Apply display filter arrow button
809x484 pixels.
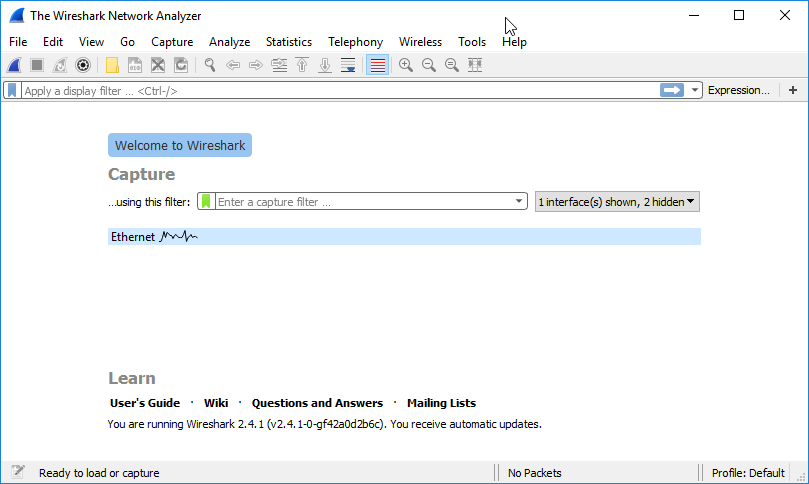(672, 90)
